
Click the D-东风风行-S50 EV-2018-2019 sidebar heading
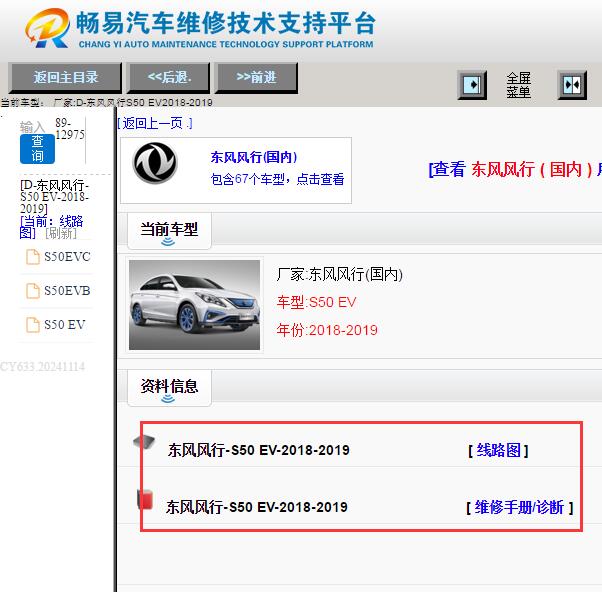click(x=54, y=197)
